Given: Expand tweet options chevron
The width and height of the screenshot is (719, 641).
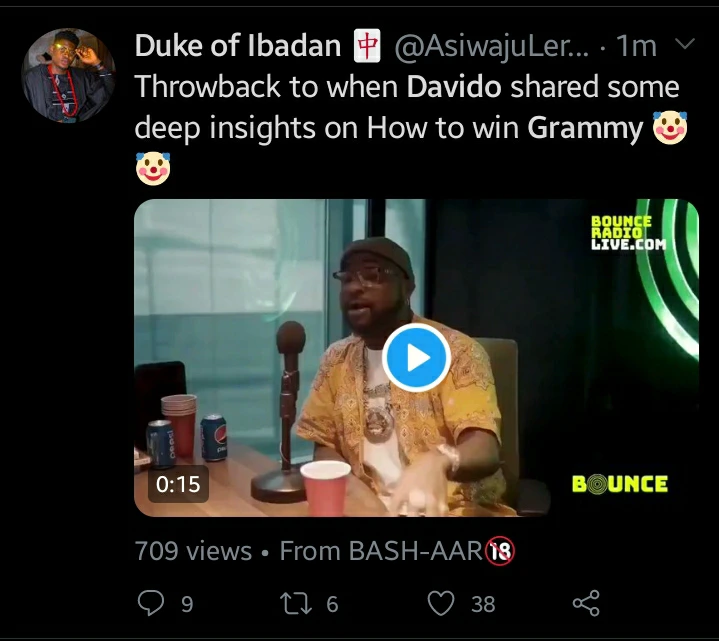Looking at the screenshot, I should tap(686, 44).
